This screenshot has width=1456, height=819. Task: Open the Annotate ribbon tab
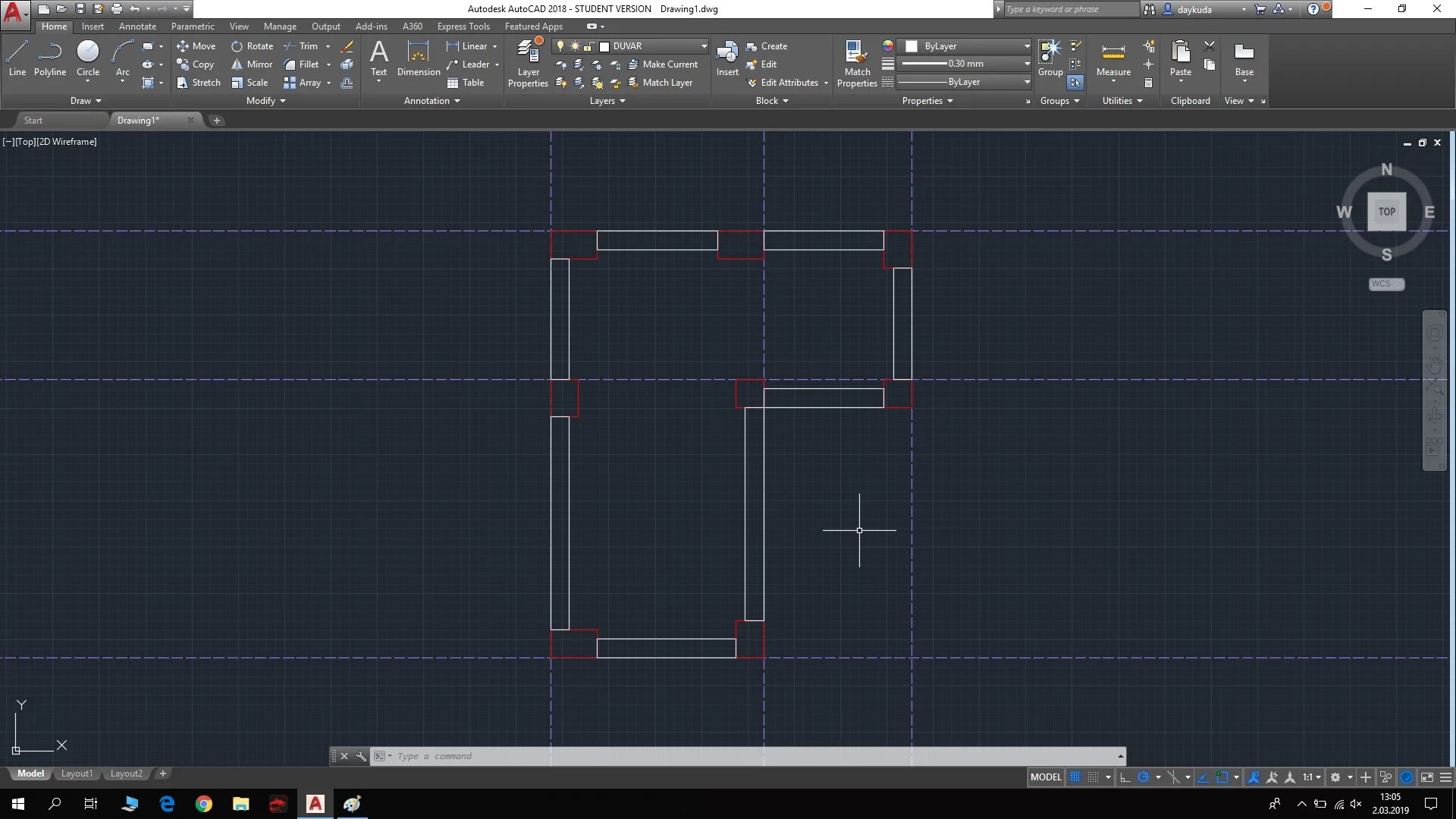(x=137, y=27)
